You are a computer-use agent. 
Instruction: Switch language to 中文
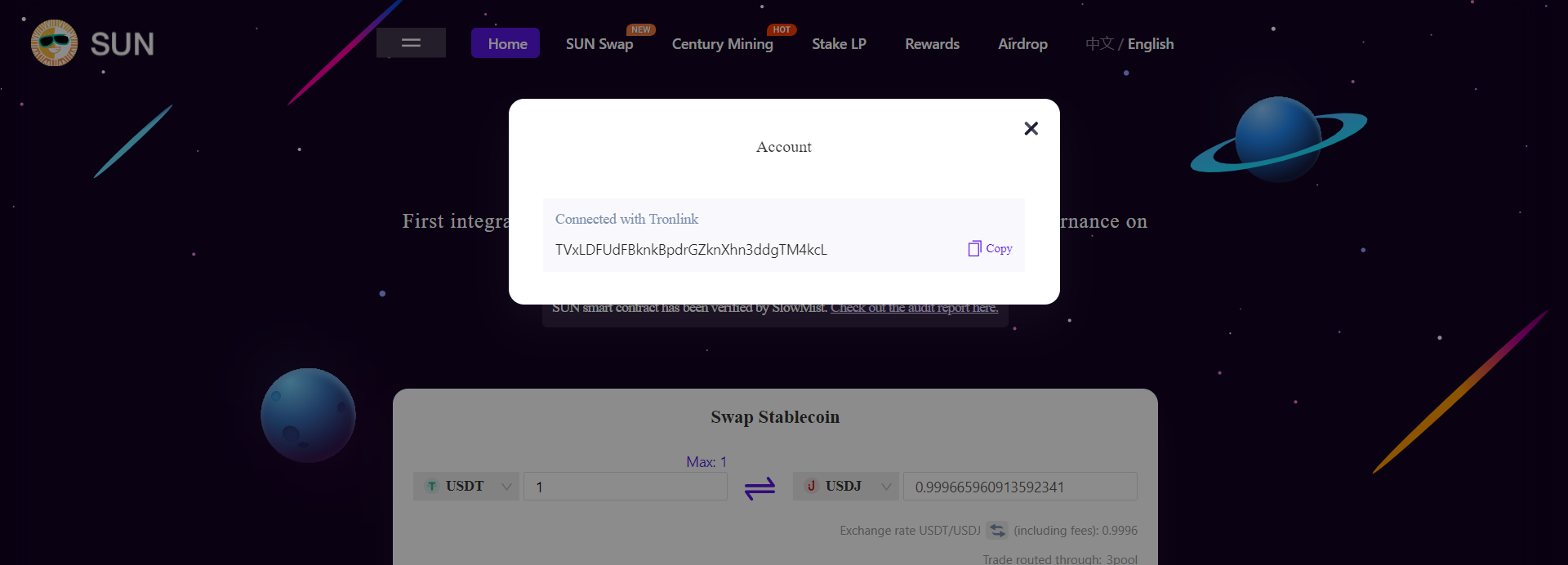1099,44
